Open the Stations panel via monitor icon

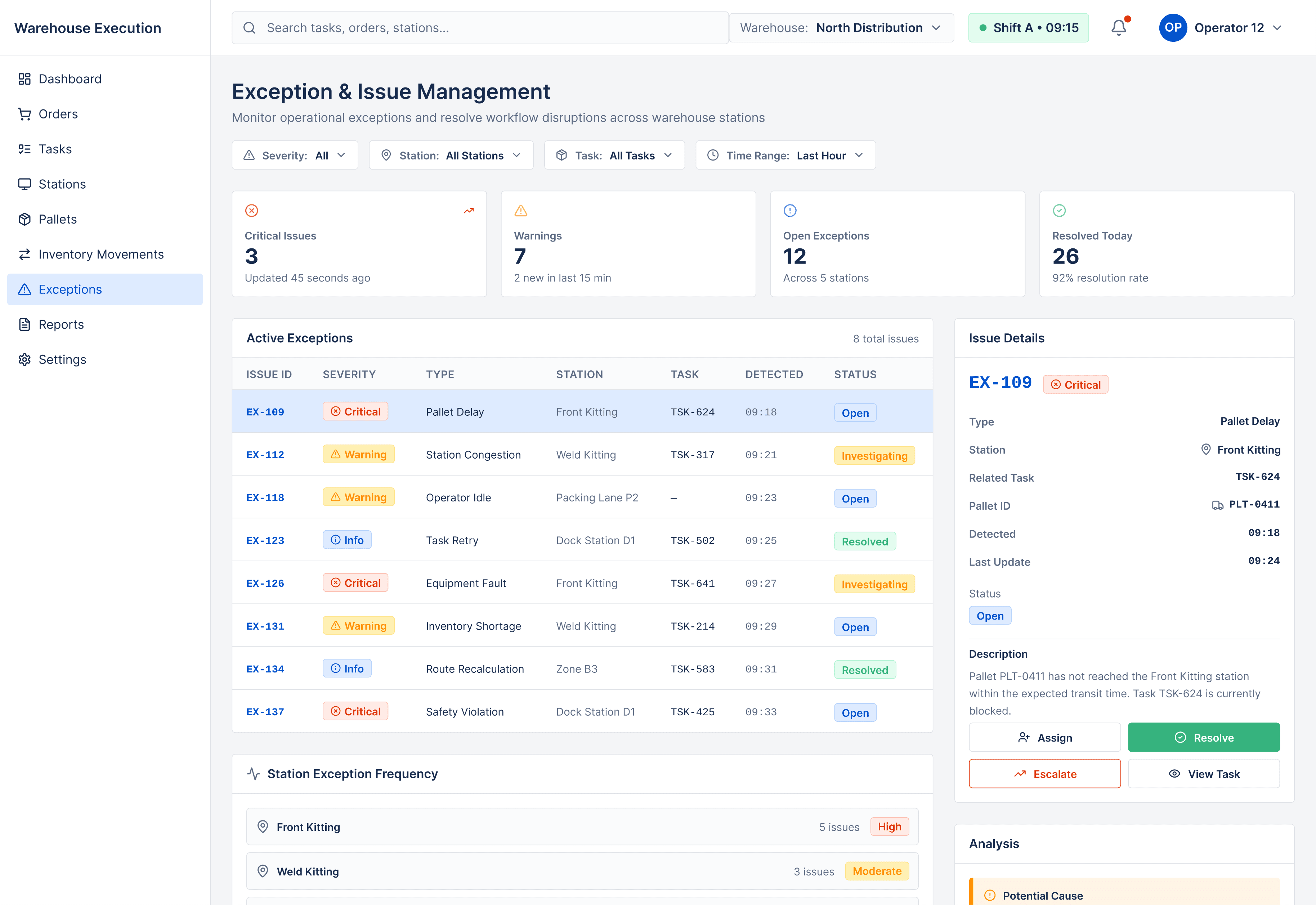pos(61,184)
